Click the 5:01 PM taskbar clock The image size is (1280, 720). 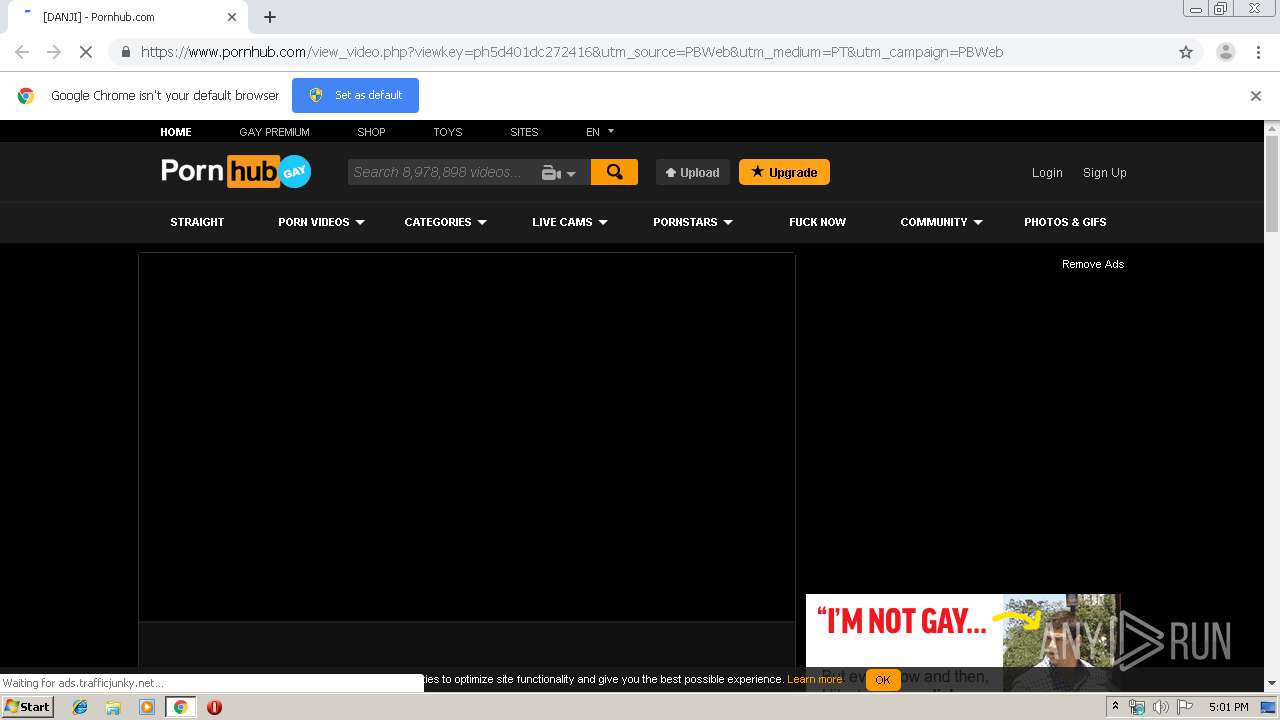1228,707
